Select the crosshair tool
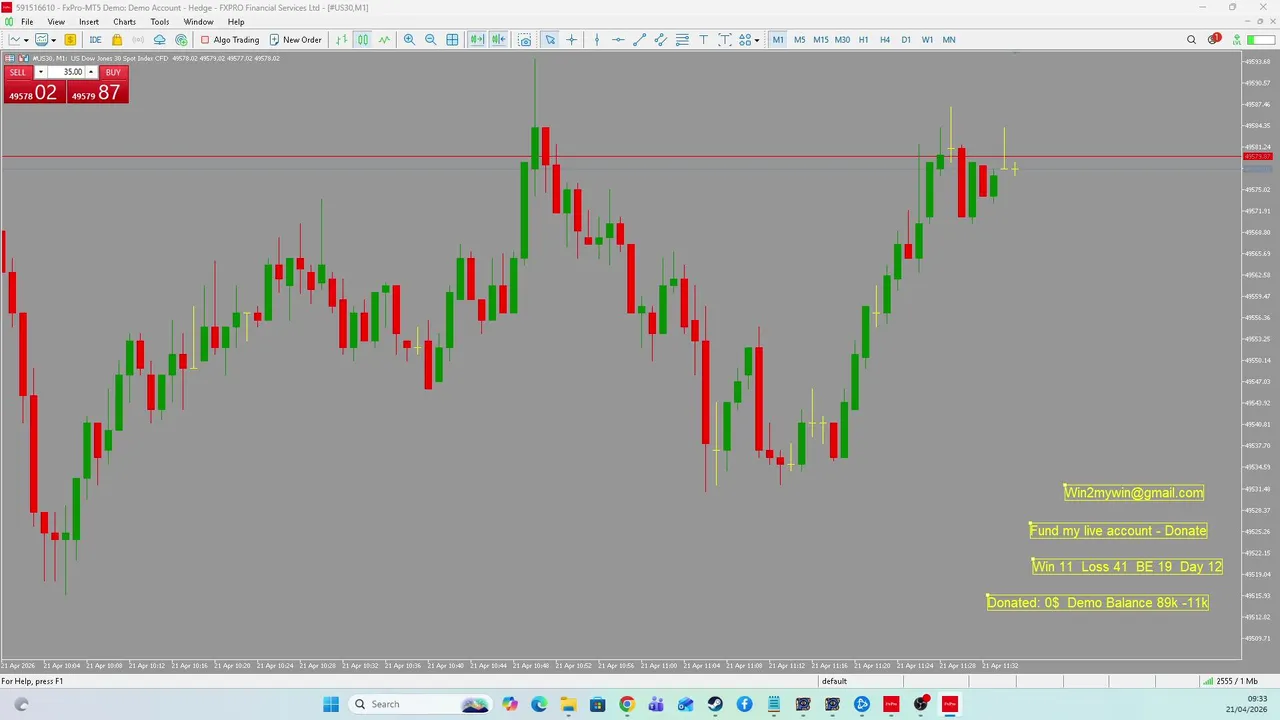 [x=571, y=40]
